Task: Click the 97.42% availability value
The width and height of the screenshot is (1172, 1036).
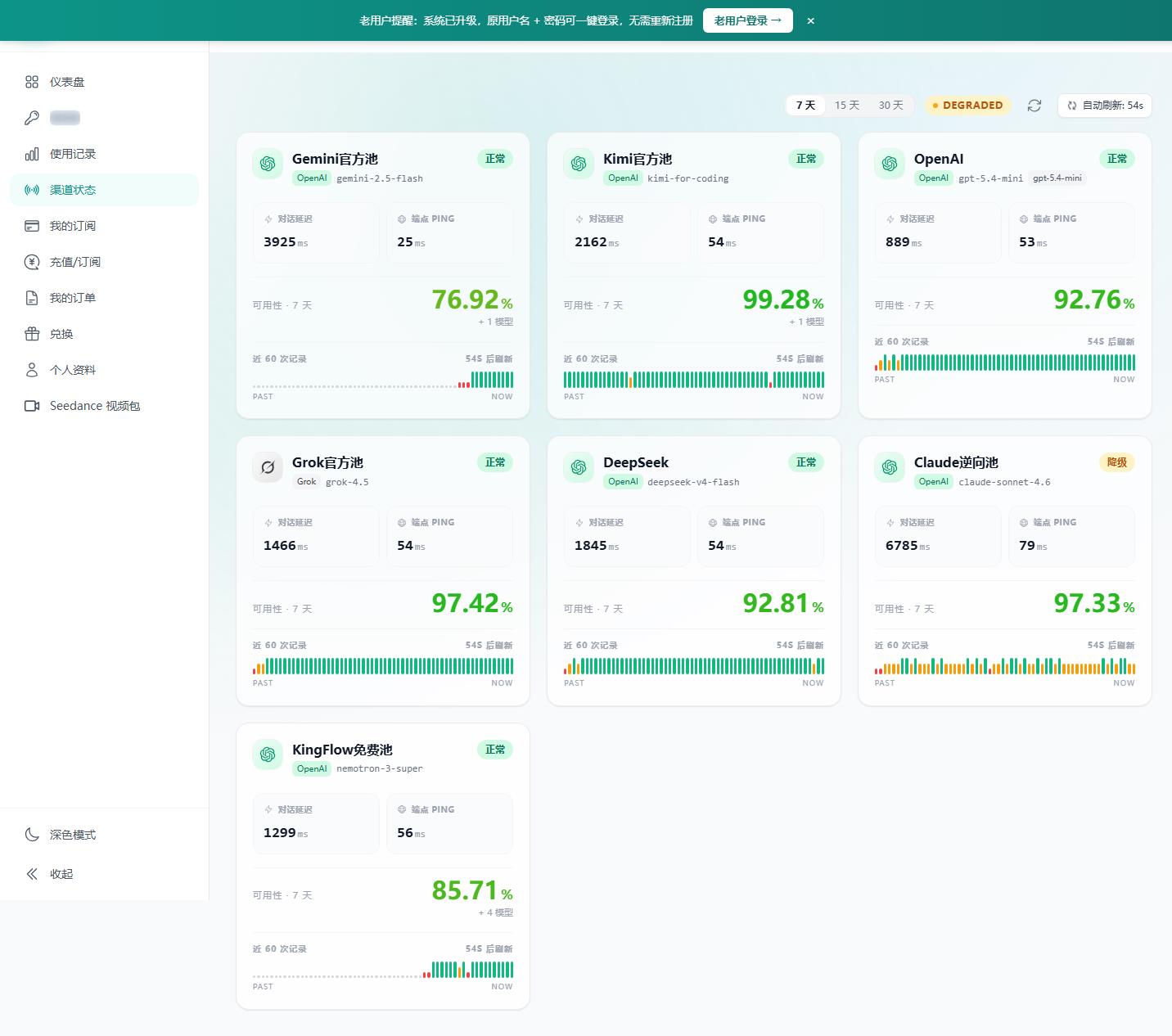Action: pyautogui.click(x=472, y=603)
